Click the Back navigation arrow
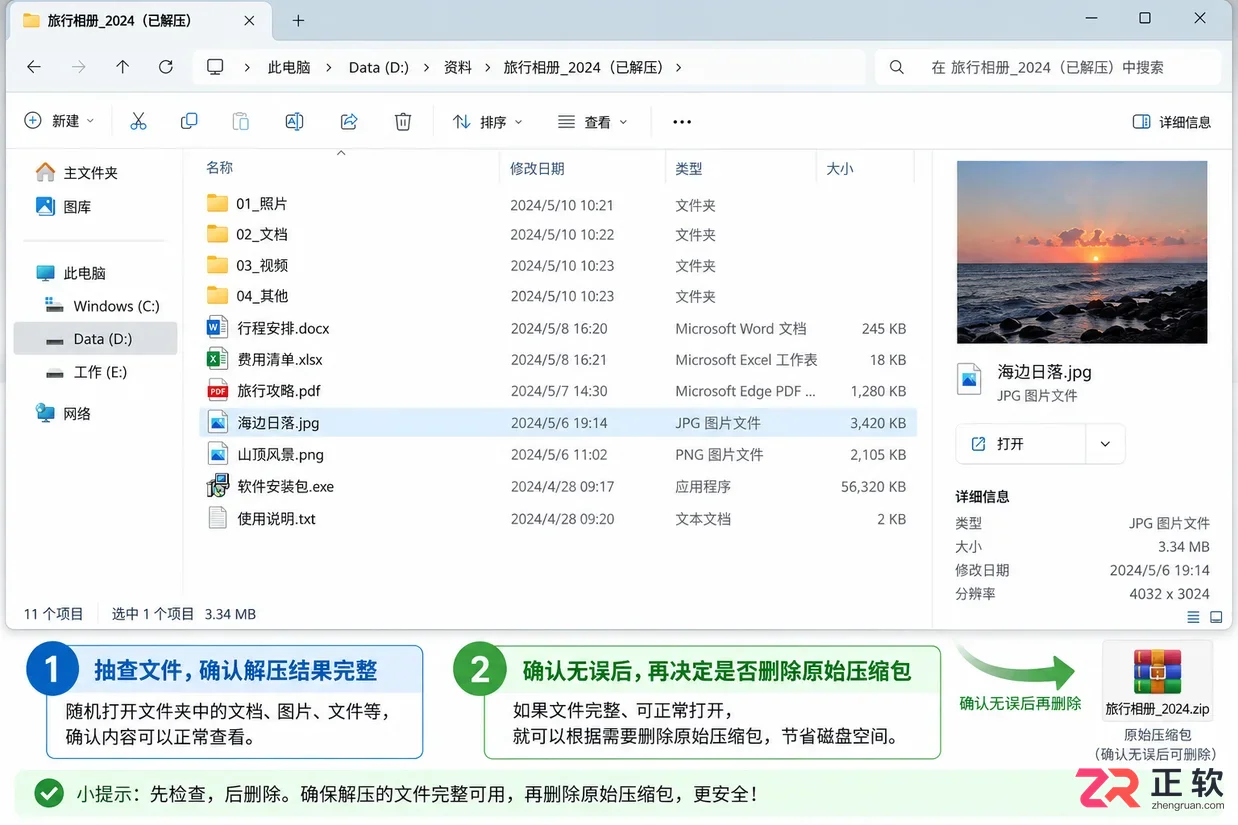The image size is (1238, 825). pos(34,67)
